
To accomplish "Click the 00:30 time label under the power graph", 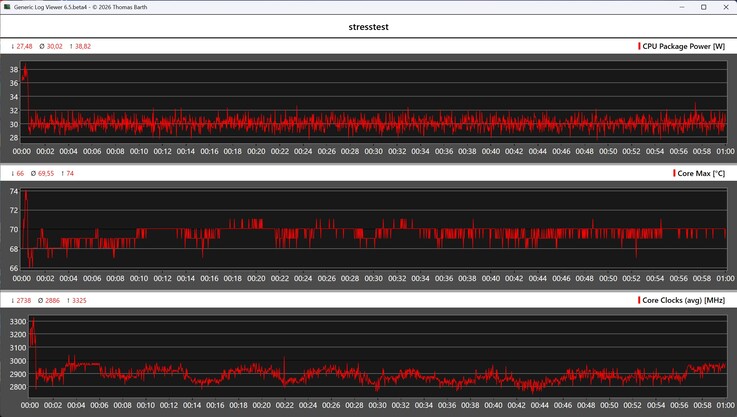I will click(x=373, y=151).
